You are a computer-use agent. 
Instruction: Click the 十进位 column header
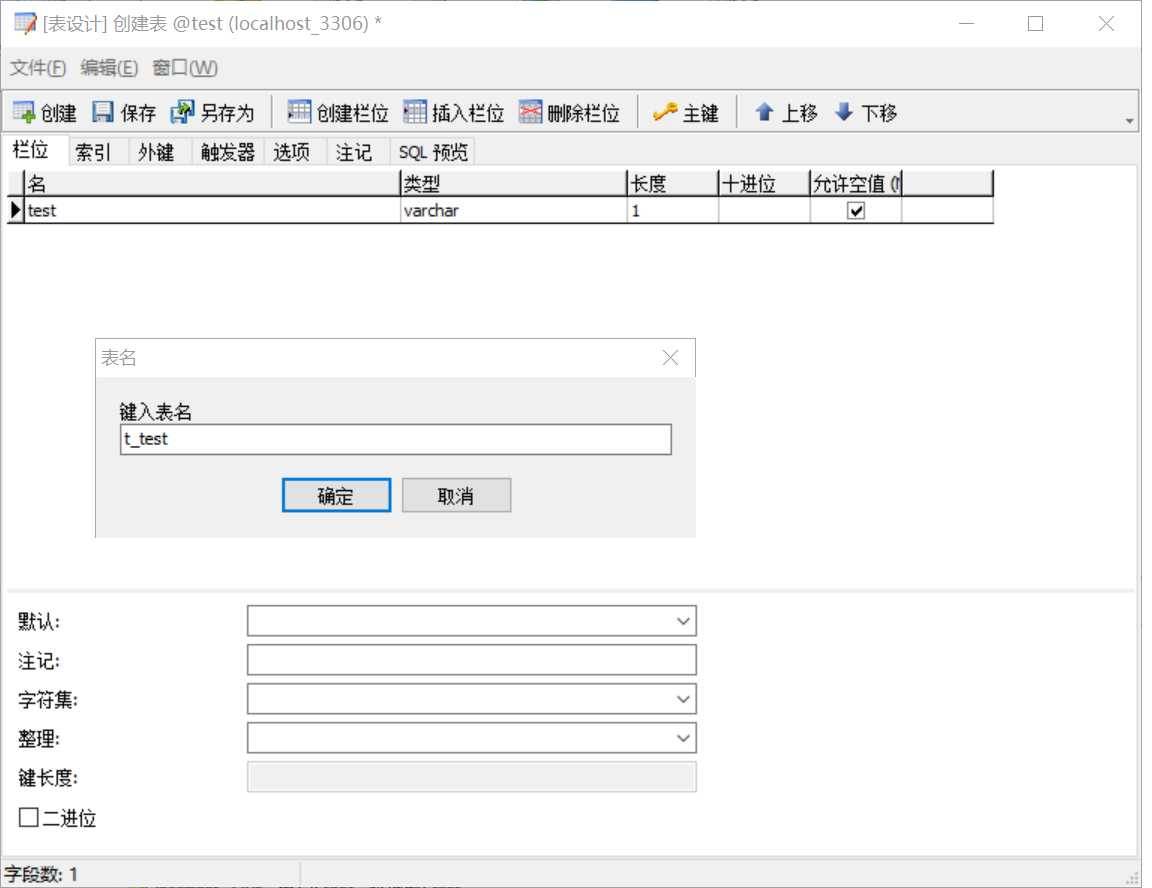pyautogui.click(x=764, y=183)
